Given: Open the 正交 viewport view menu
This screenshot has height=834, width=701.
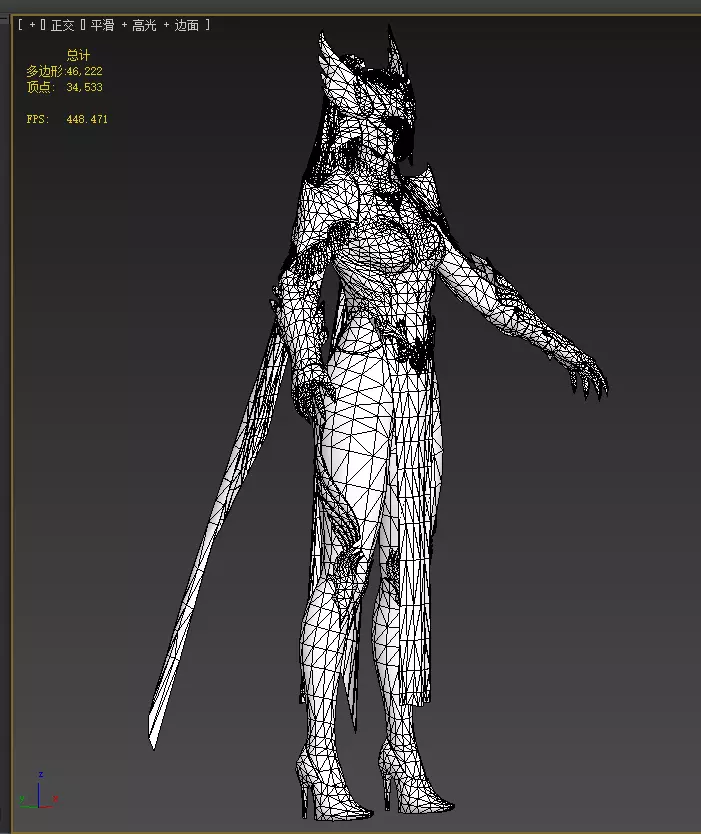Looking at the screenshot, I should [x=62, y=25].
